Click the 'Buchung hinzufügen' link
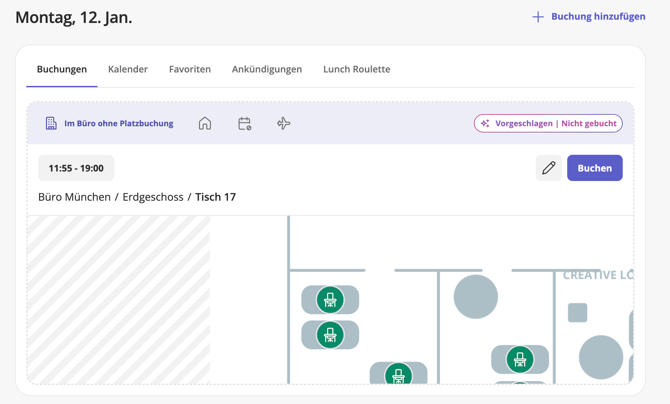Viewport: 670px width, 404px height. point(598,17)
